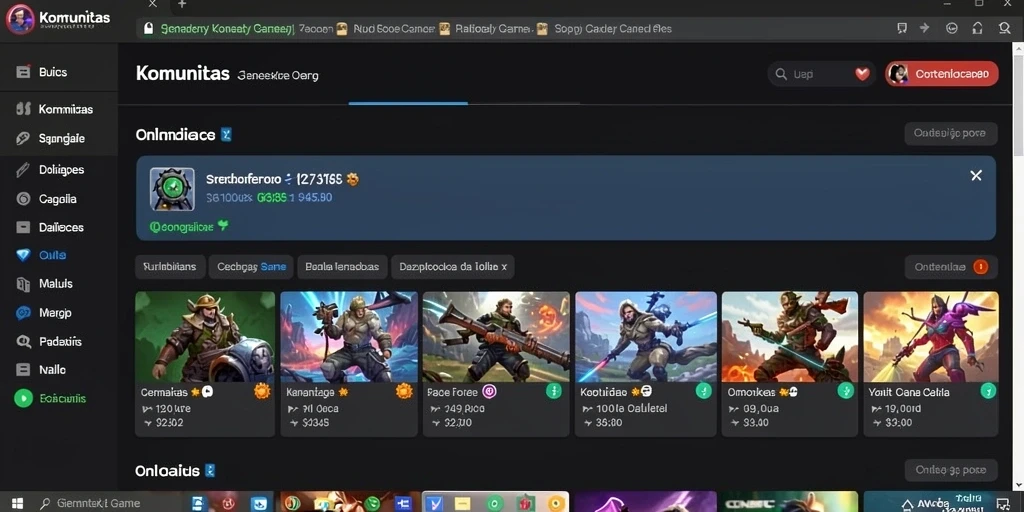The height and width of the screenshot is (512, 1024).
Task: Open the Cemakas game thumbnail
Action: tap(205, 336)
